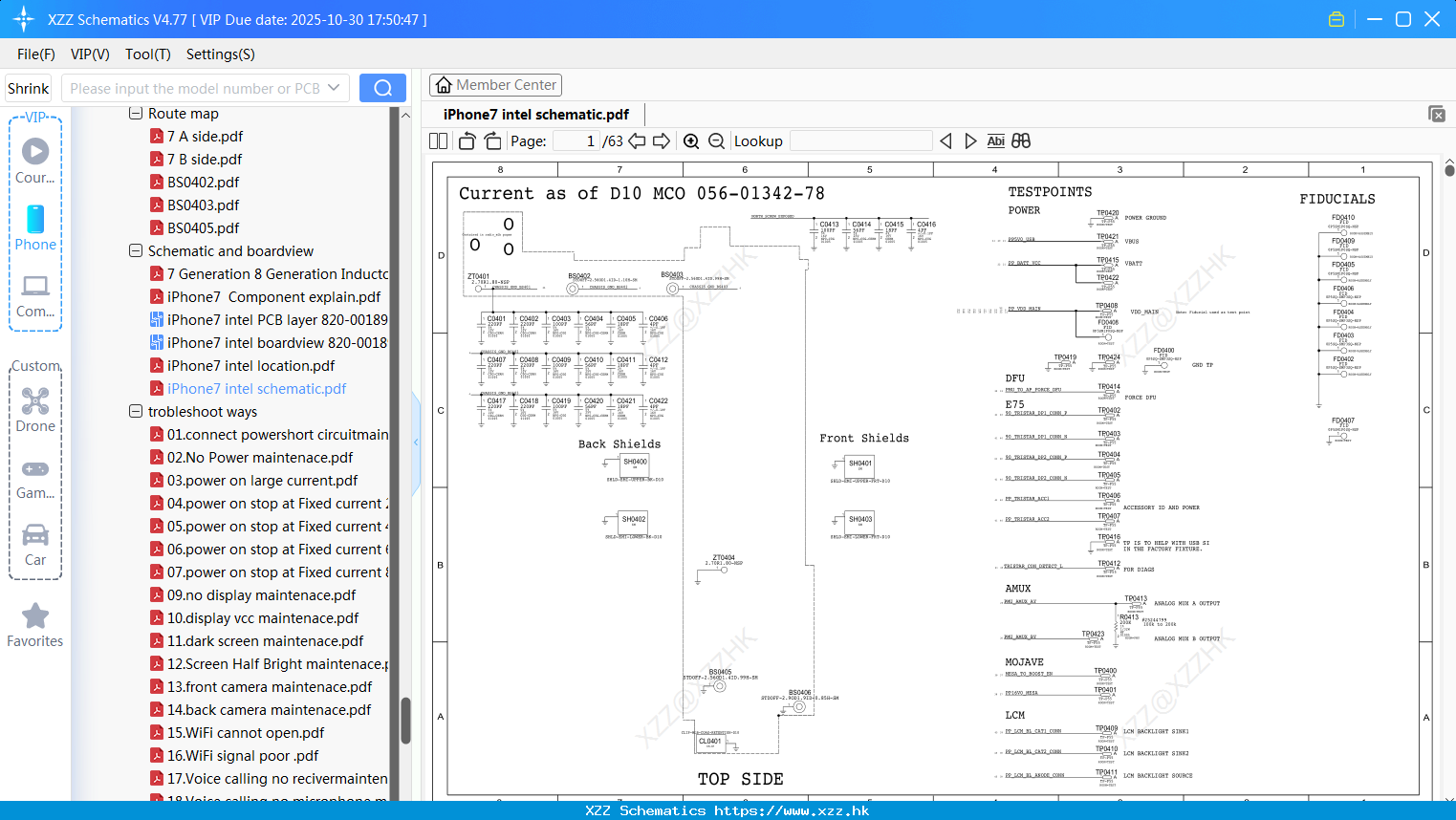
Task: Click the Lookup text field
Action: click(861, 141)
